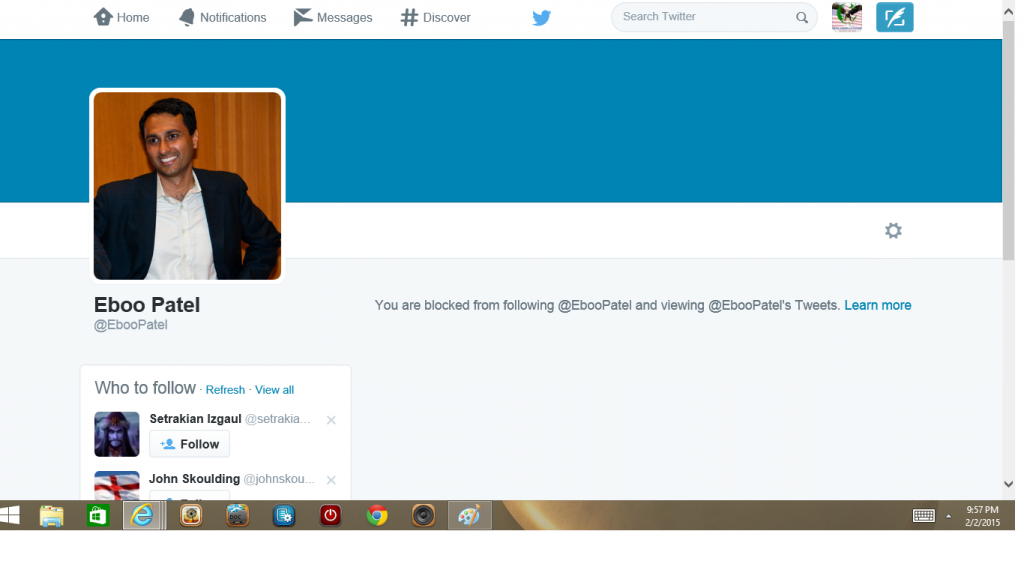This screenshot has width=1024, height=576.
Task: Open Setrakian Izgaul's profile name
Action: click(x=195, y=419)
